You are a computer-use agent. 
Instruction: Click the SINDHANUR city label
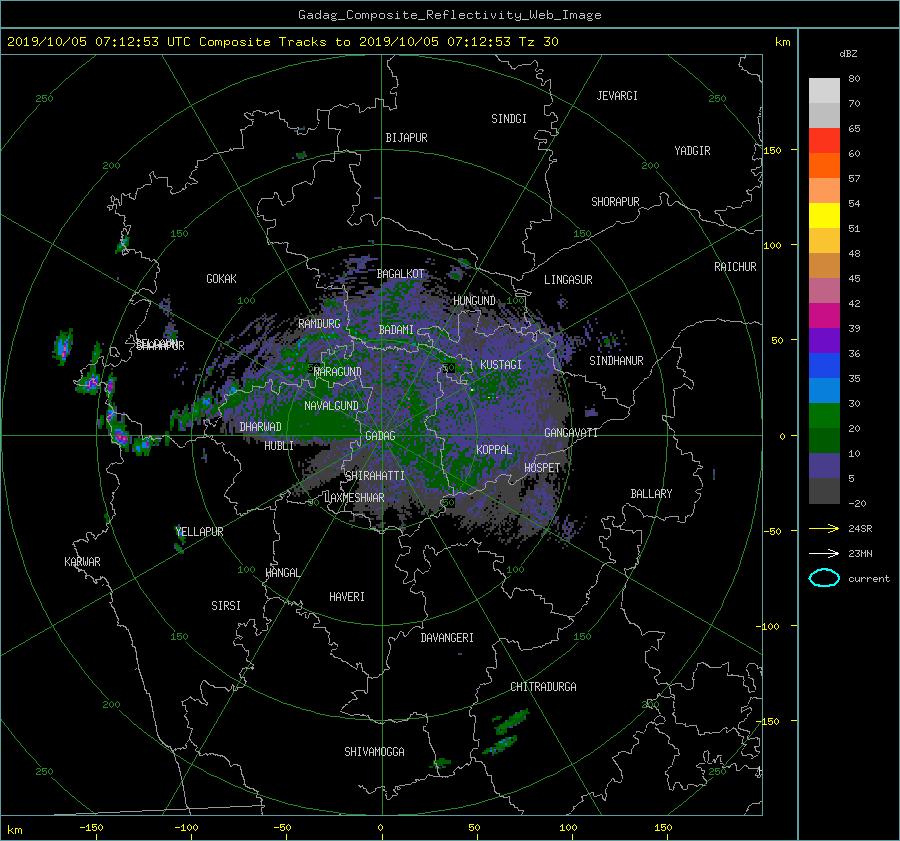[x=616, y=361]
